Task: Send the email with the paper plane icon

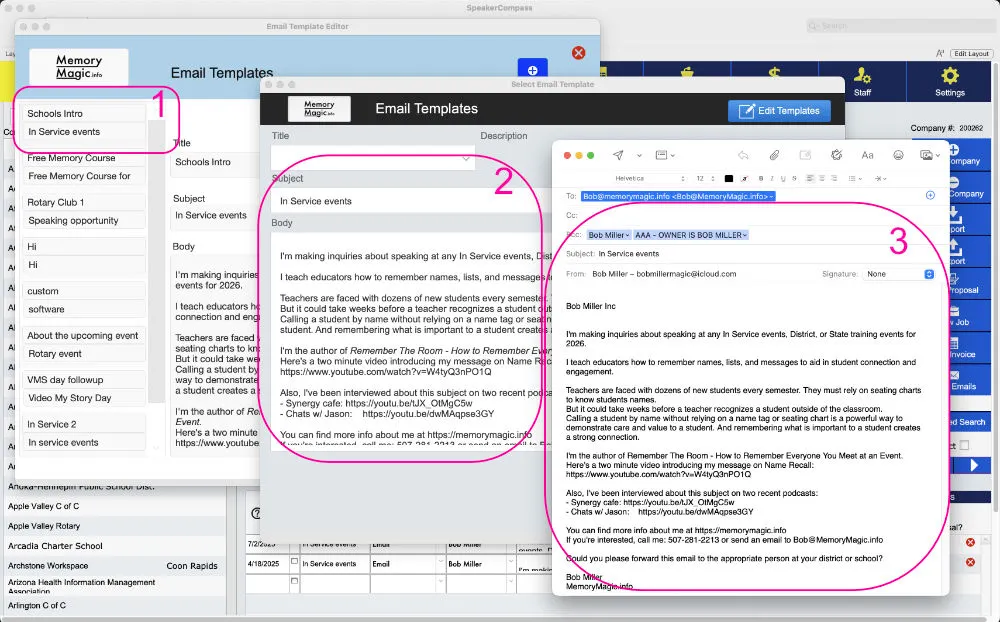Action: pos(618,155)
